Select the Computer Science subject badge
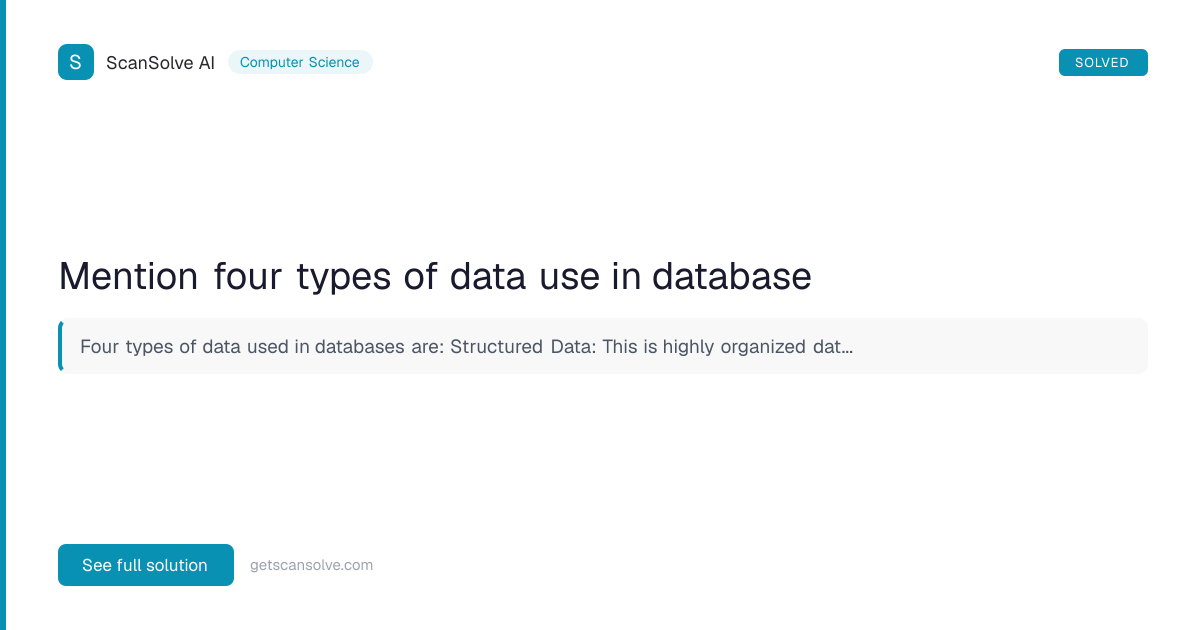Screen dimensions: 1200x630 click(x=300, y=62)
